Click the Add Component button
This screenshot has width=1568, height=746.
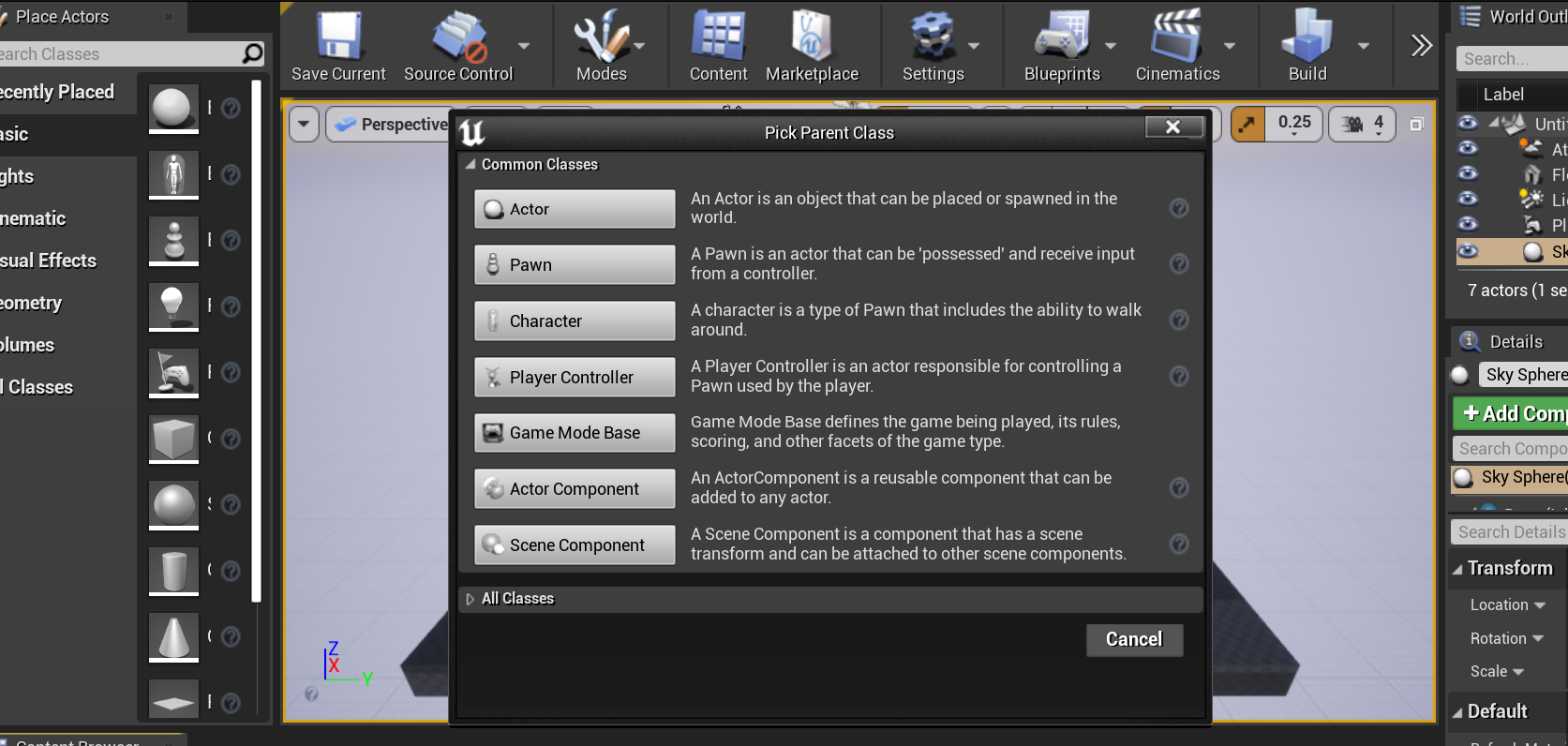(1511, 413)
